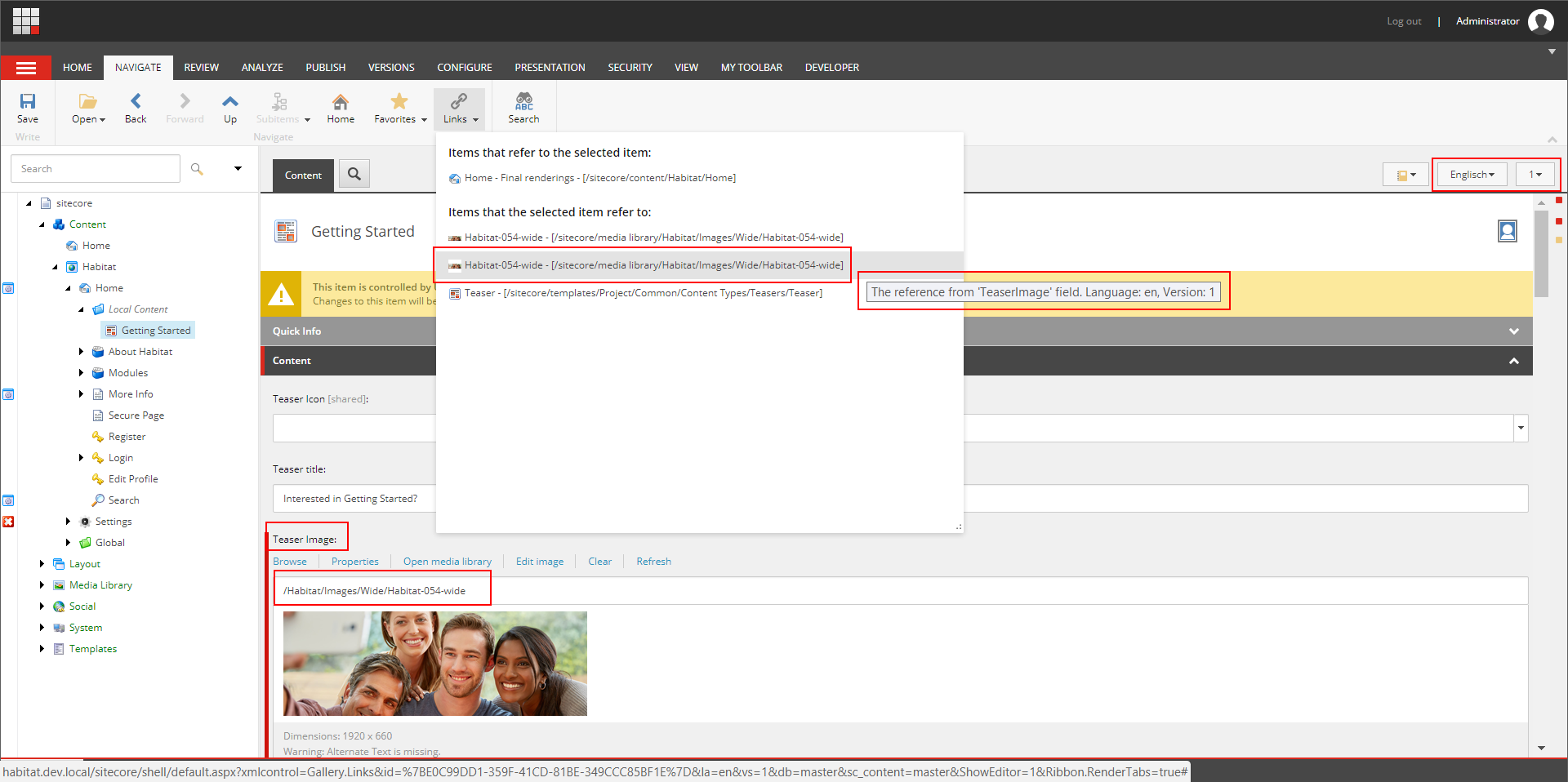1568x782 pixels.
Task: Switch to the PUBLISH ribbon tab
Action: (326, 68)
